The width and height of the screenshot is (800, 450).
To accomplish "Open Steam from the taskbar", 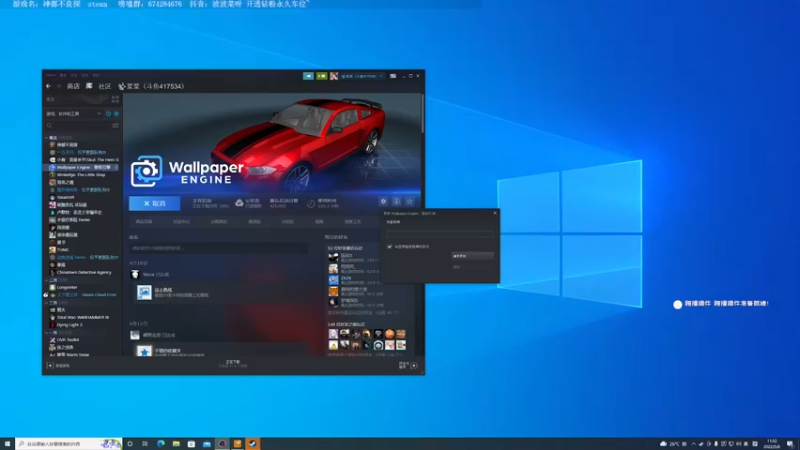I will [x=253, y=444].
